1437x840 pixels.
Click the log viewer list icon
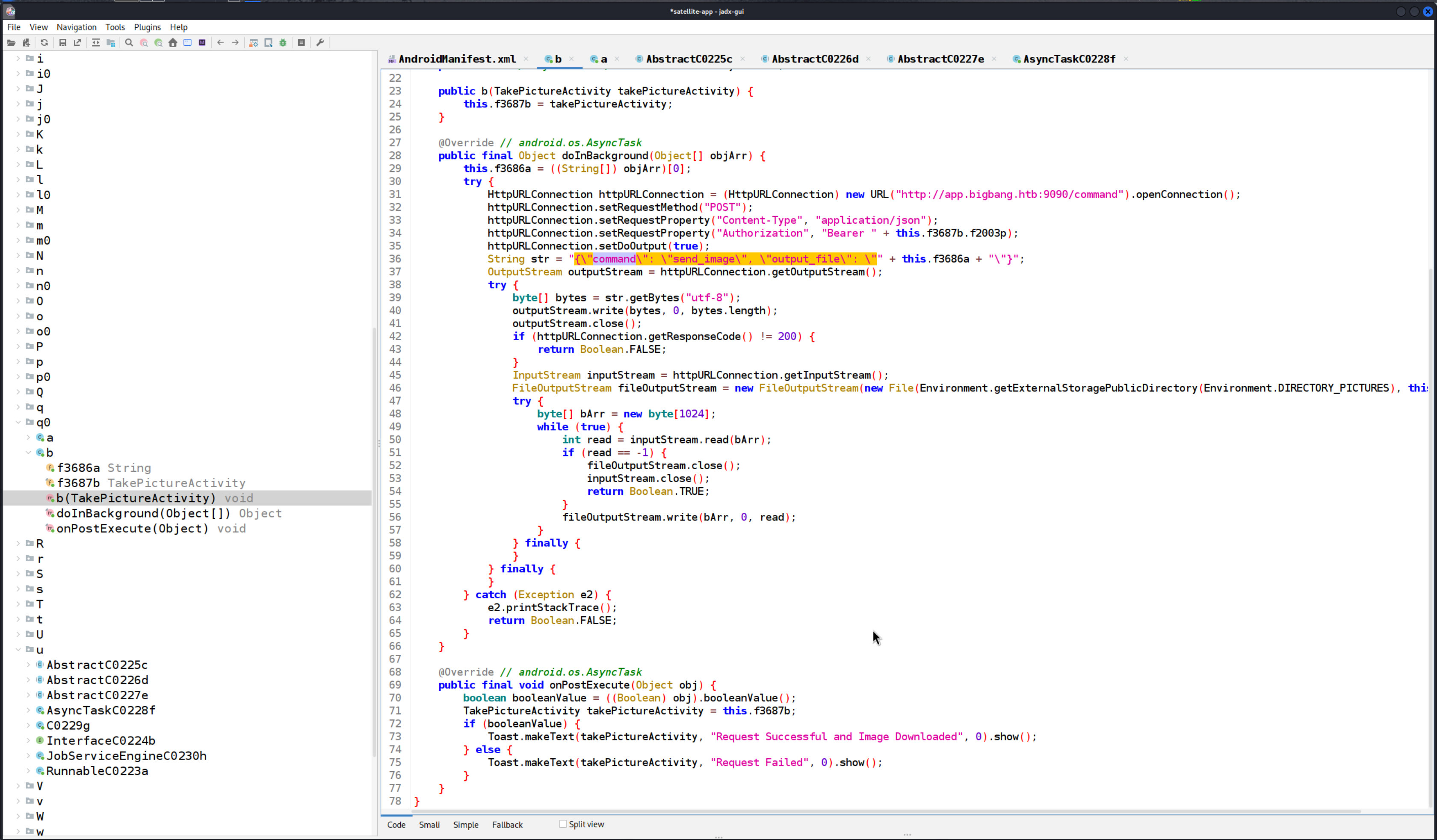pyautogui.click(x=302, y=43)
